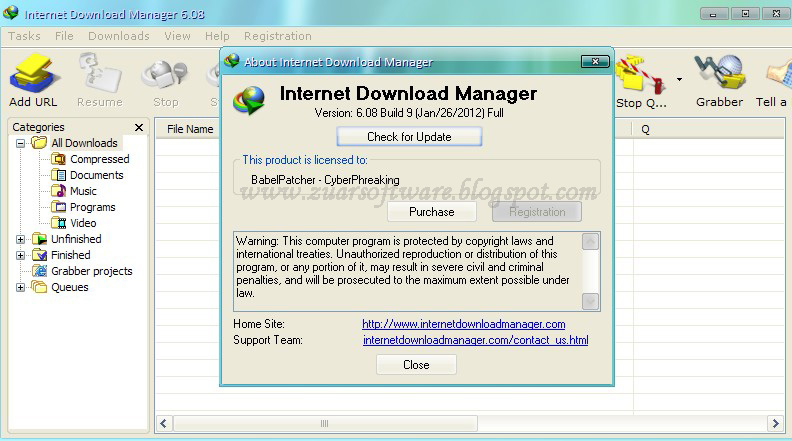This screenshot has width=792, height=441.
Task: Click the Add URL toolbar icon
Action: pos(33,75)
